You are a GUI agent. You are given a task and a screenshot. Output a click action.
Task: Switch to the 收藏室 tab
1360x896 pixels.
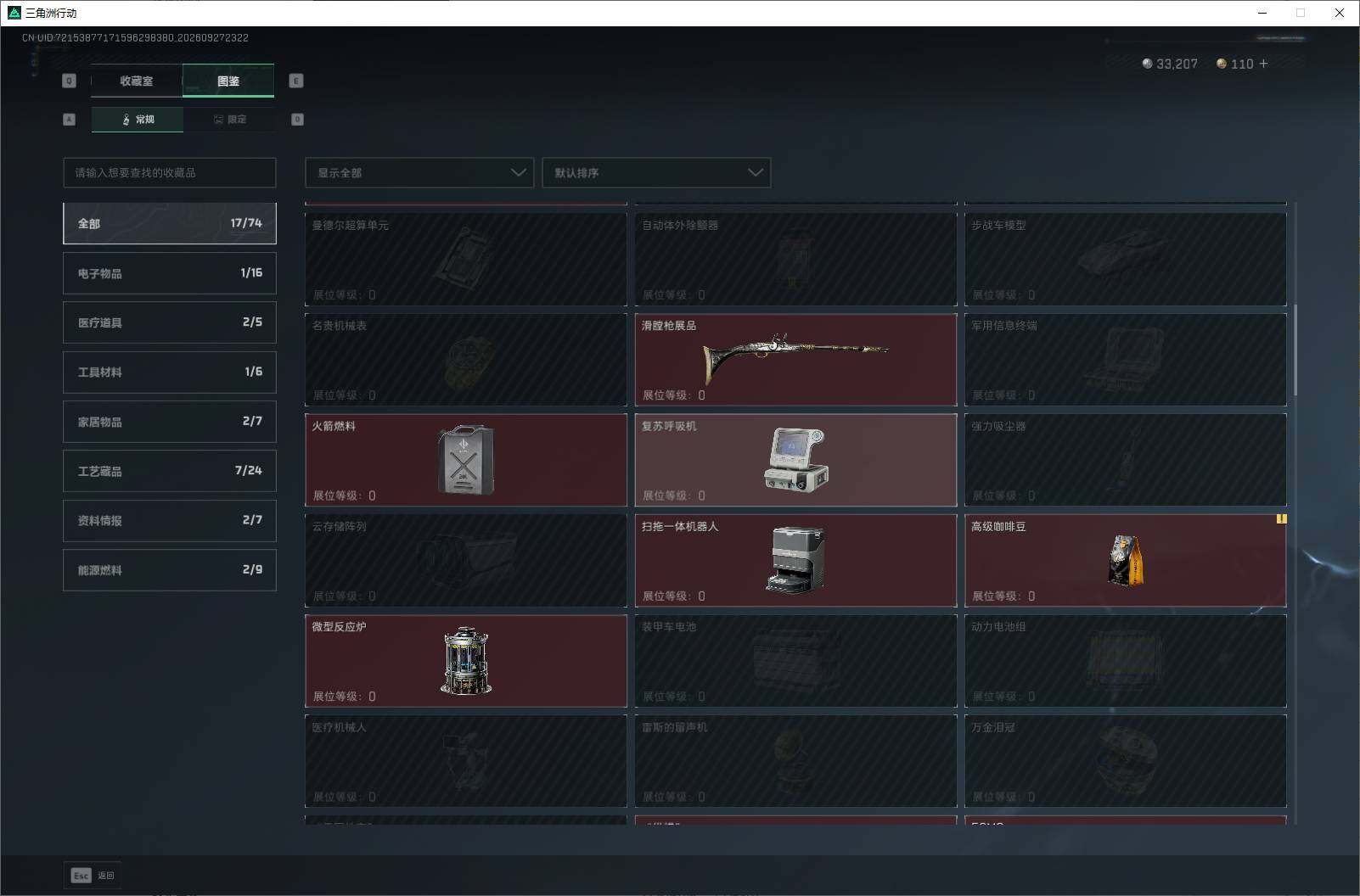coord(137,81)
